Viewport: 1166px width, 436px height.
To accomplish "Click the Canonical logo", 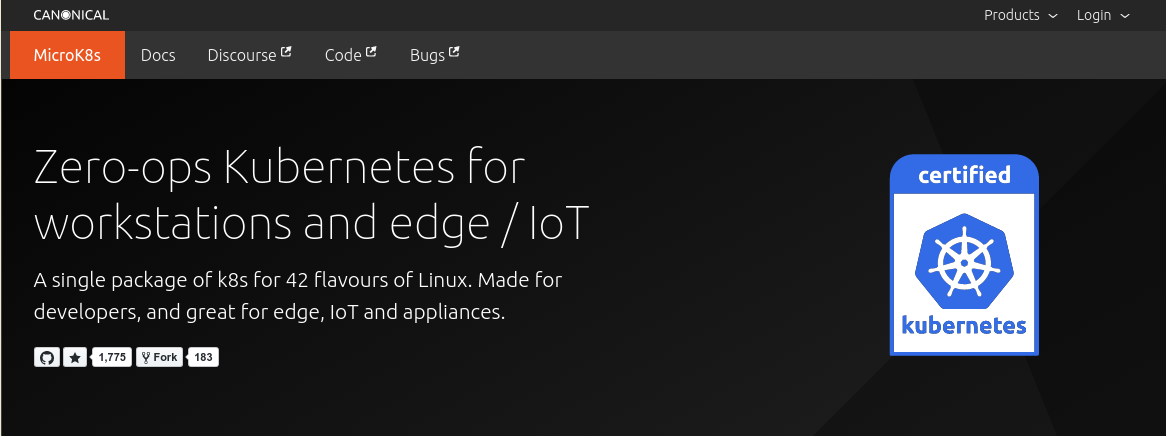I will (x=71, y=15).
